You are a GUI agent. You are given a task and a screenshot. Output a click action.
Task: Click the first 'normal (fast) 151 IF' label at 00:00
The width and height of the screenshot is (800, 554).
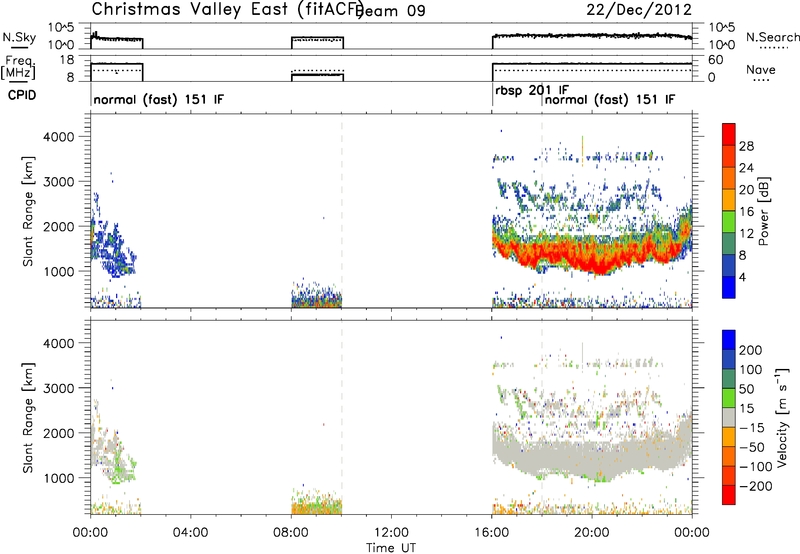pyautogui.click(x=158, y=99)
